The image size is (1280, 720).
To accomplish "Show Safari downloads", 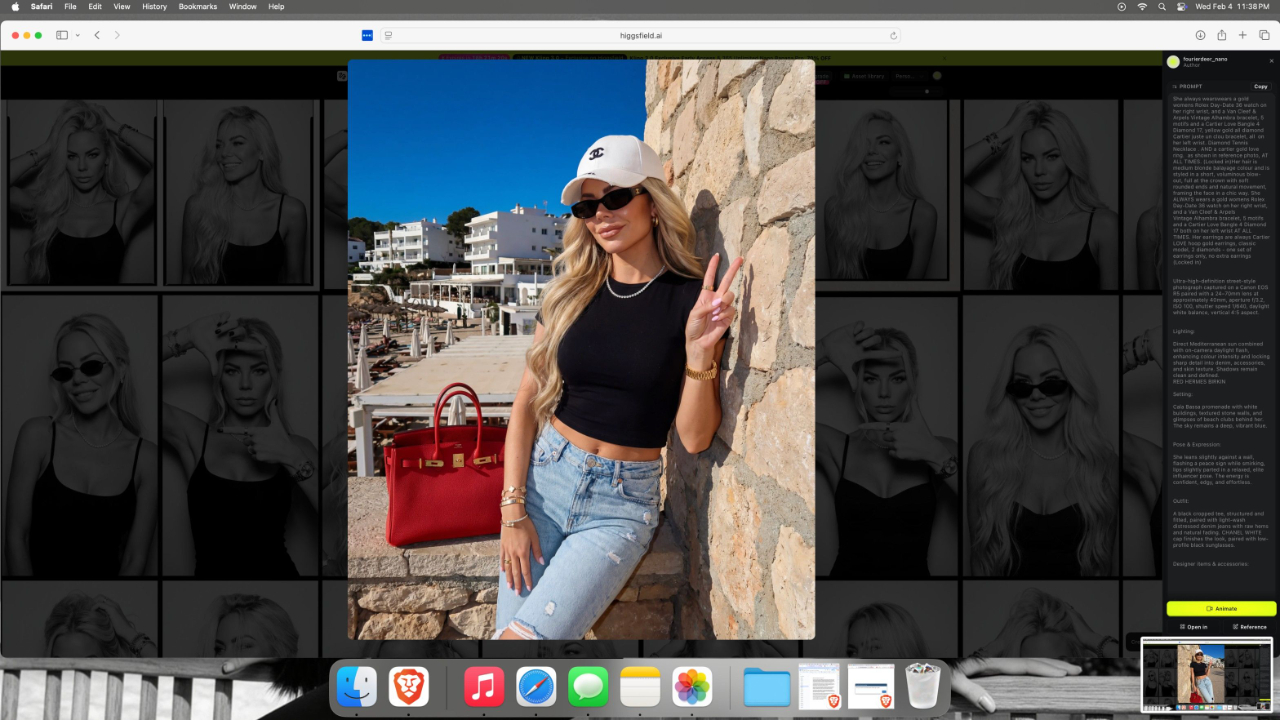I will point(1200,35).
